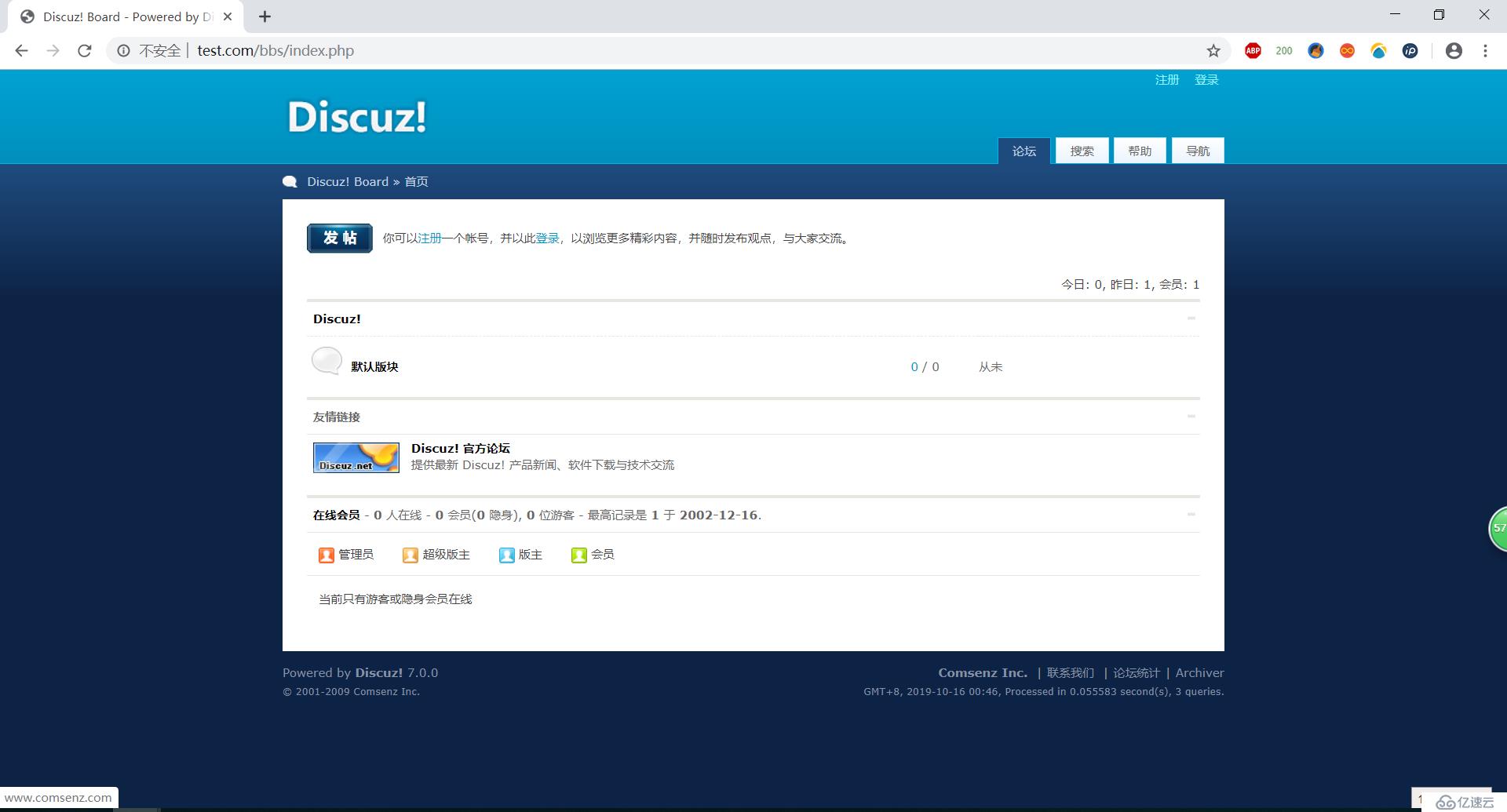Viewport: 1507px width, 812px height.
Task: Collapse the 友情链接 section
Action: (x=1191, y=417)
